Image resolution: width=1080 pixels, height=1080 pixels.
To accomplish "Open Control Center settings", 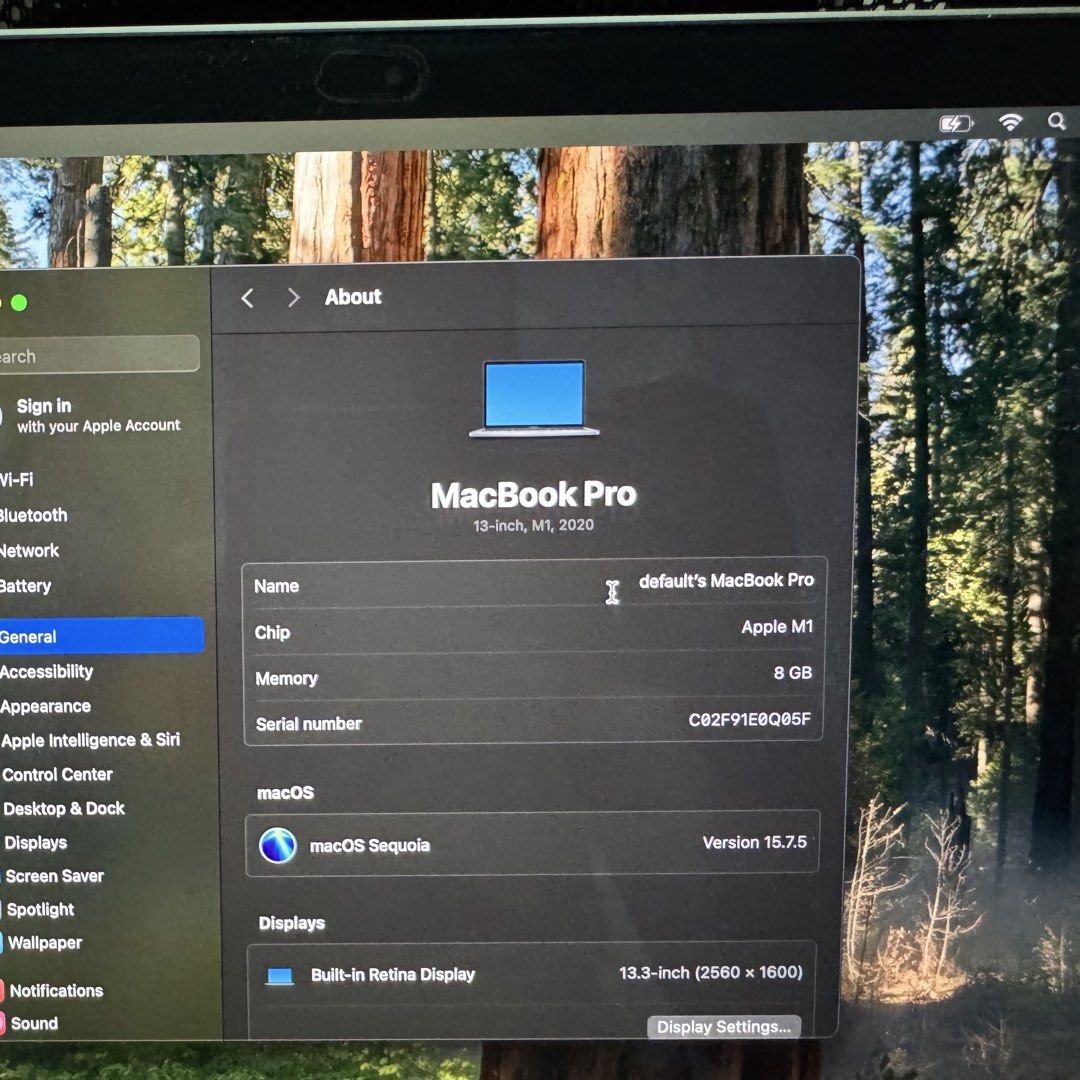I will pyautogui.click(x=57, y=774).
